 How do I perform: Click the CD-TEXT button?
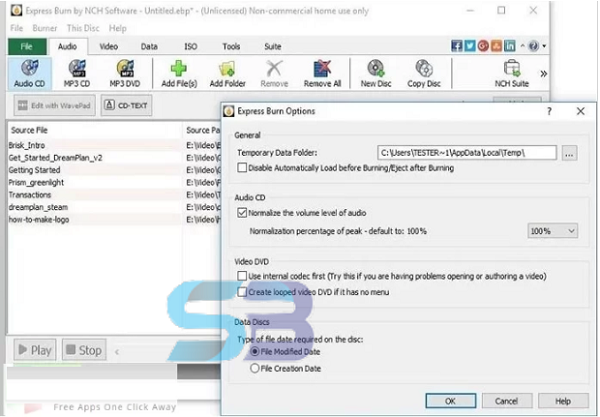click(126, 105)
